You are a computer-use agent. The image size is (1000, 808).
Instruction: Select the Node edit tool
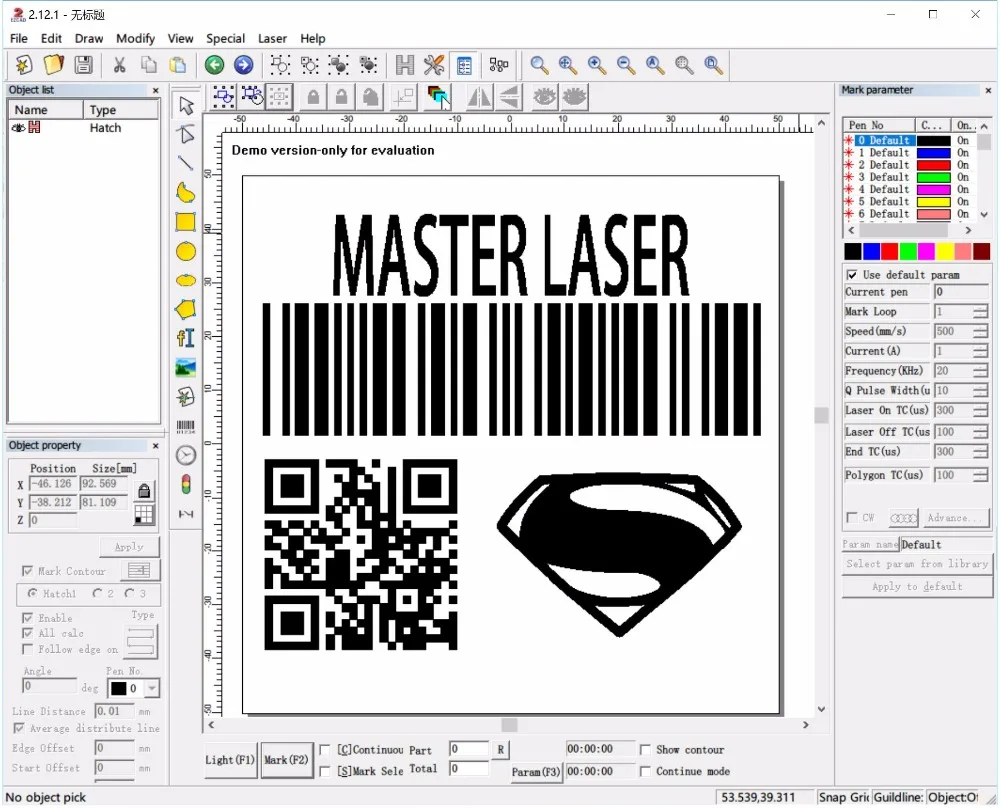pos(186,135)
